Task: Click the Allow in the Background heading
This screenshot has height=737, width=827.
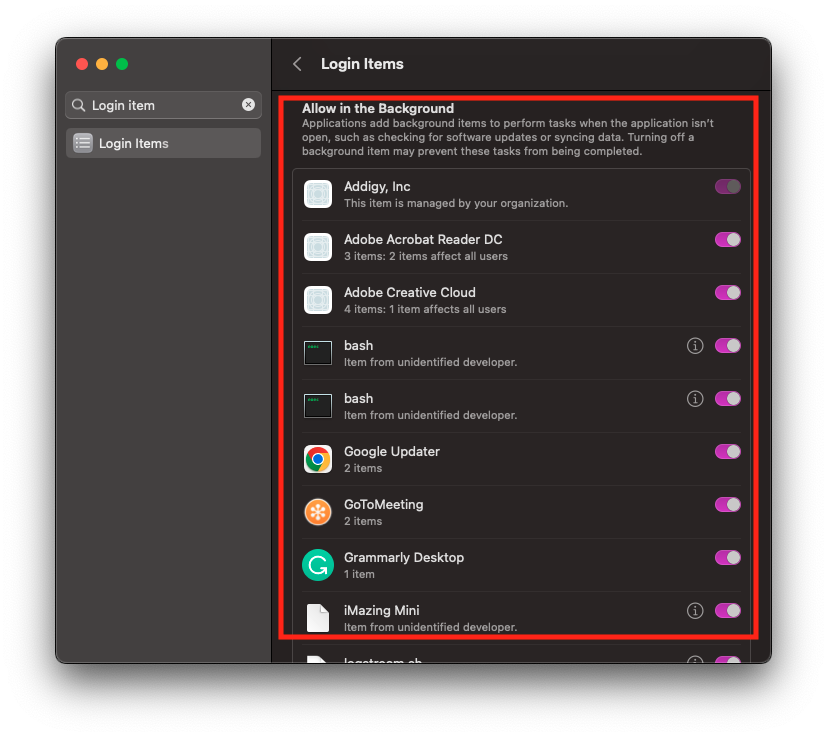Action: 378,109
